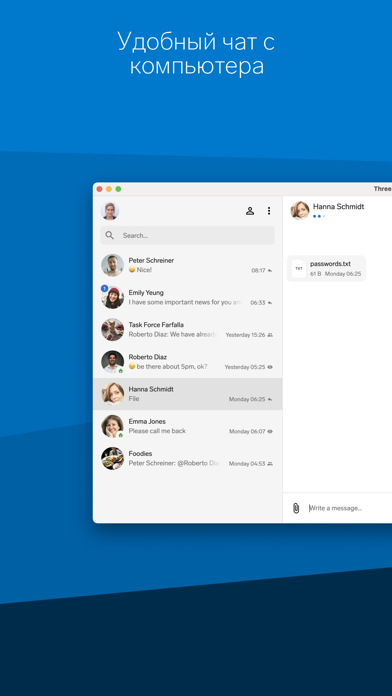Click group icon beside Monday 04:53

(270, 463)
